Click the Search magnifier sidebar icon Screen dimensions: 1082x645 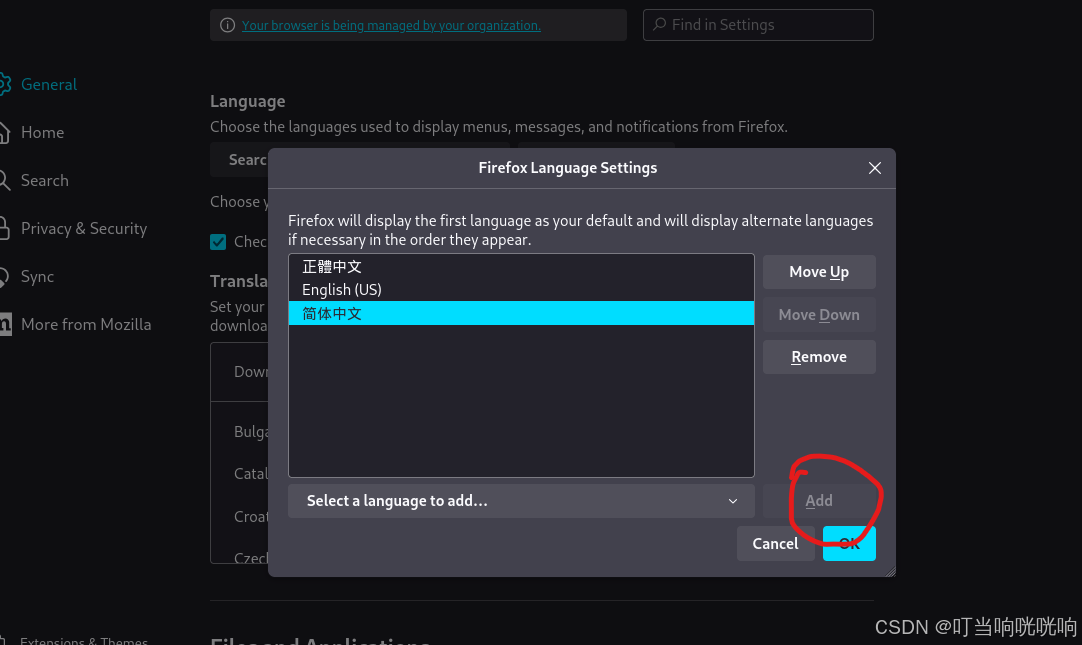(x=4, y=181)
